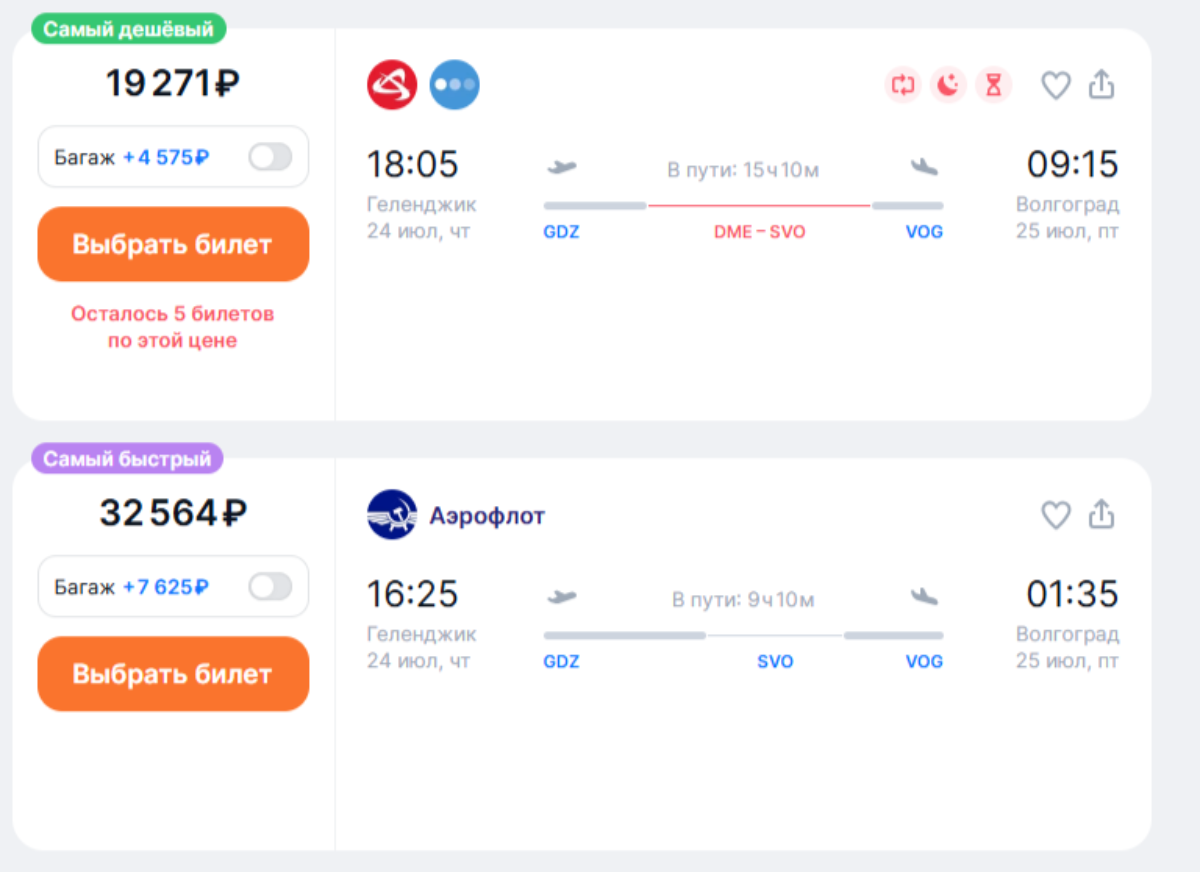Click the 01:35 arrival time
Screen dimensions: 1200x872
[1072, 594]
